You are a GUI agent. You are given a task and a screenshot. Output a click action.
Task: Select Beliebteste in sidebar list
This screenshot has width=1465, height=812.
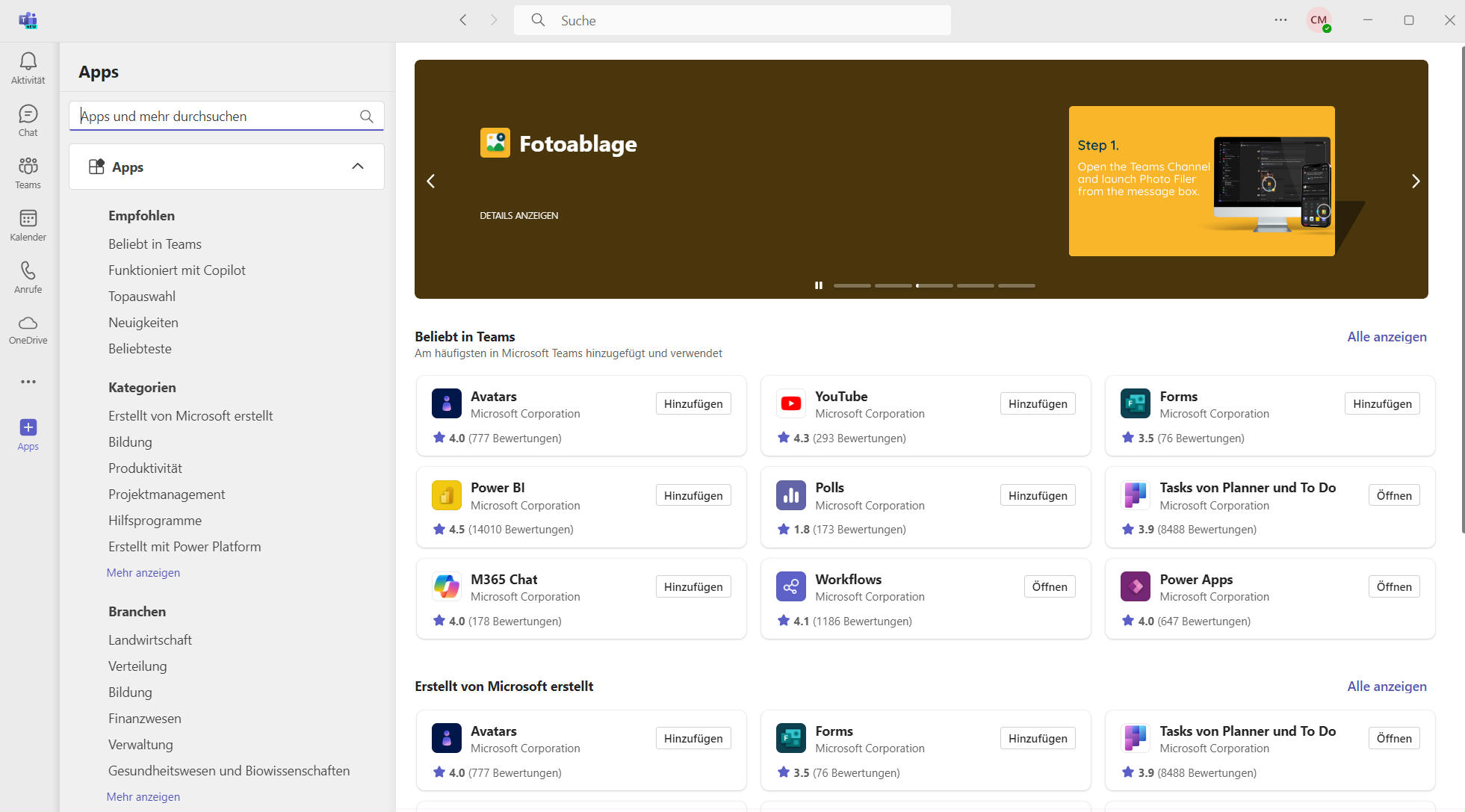click(140, 349)
